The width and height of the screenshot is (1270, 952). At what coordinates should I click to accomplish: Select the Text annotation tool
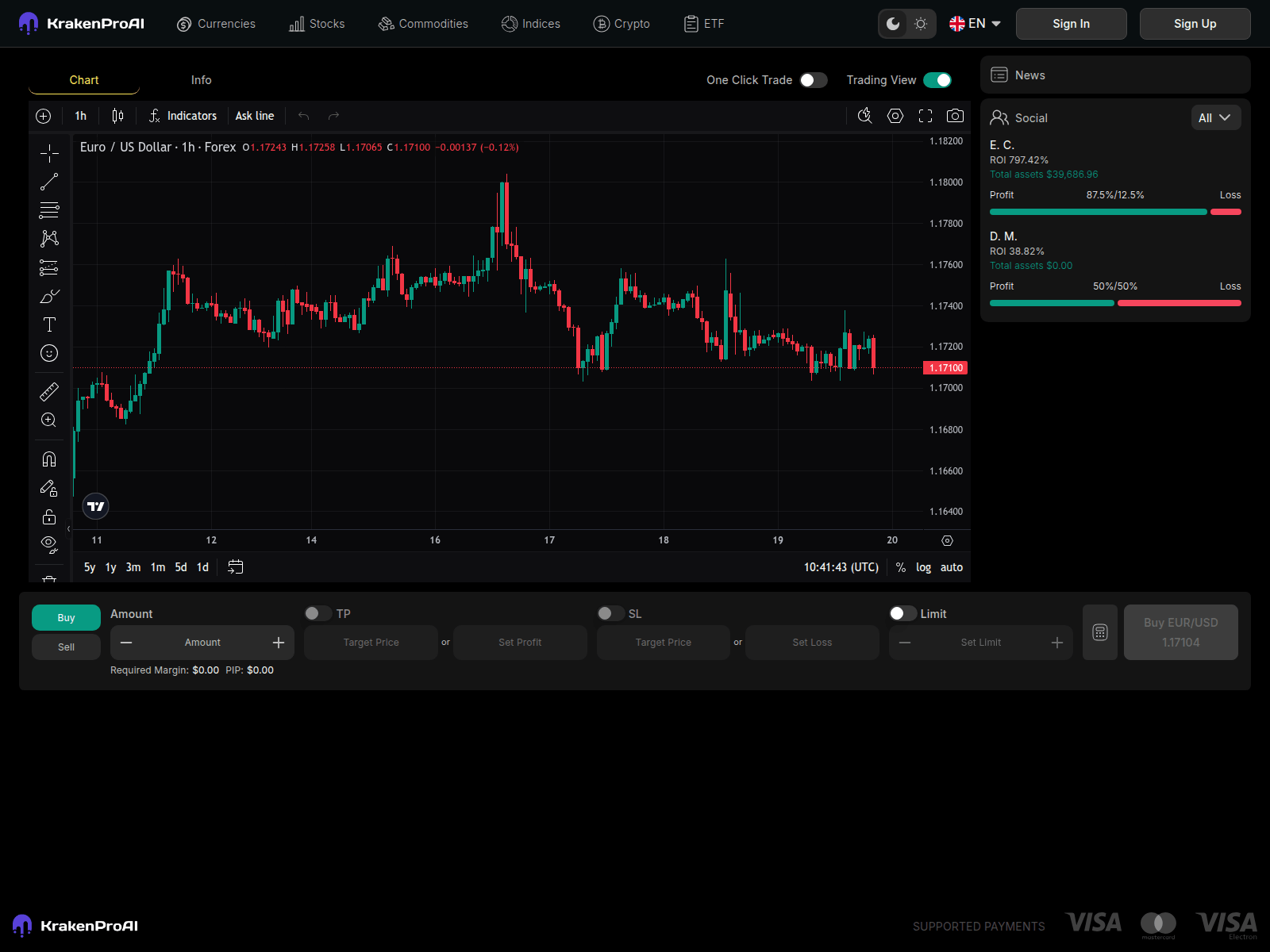49,324
